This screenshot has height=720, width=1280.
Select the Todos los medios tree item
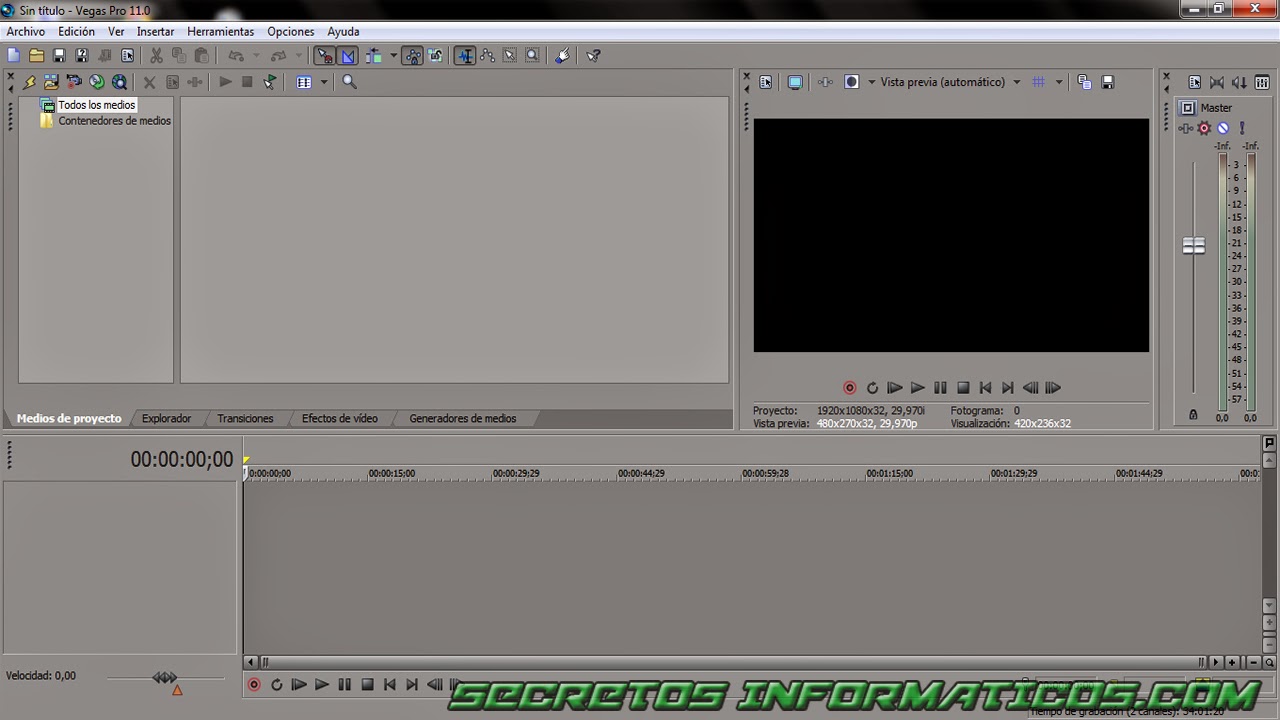(x=96, y=105)
